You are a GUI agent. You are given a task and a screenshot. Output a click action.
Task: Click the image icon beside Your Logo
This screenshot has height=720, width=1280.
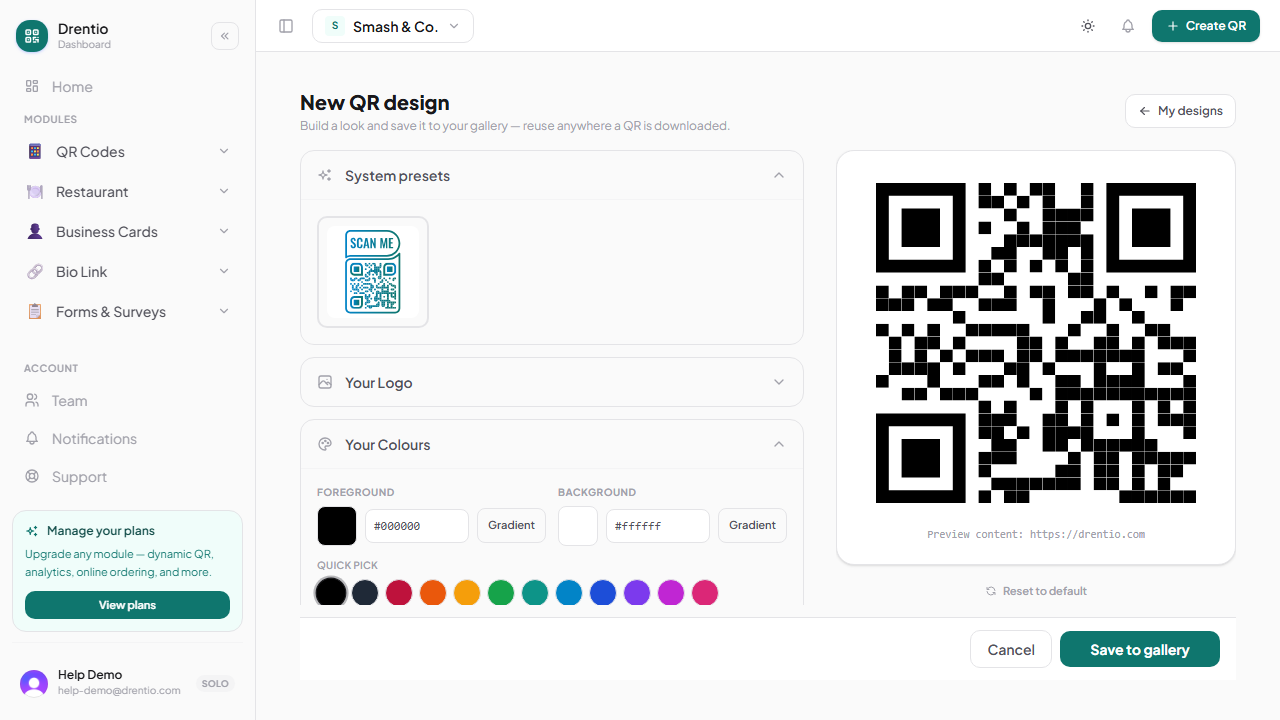pos(325,383)
